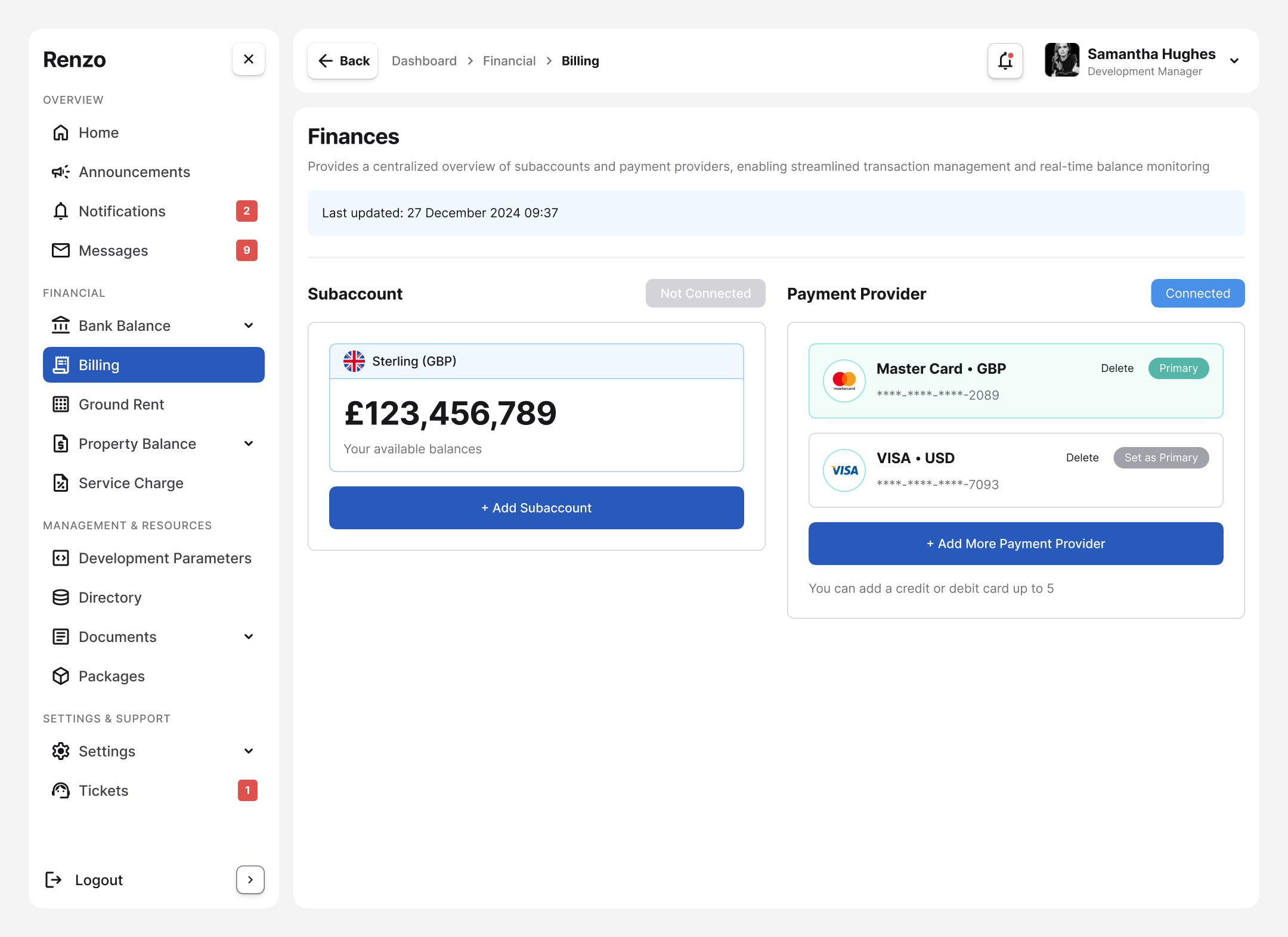Image resolution: width=1288 pixels, height=937 pixels.
Task: Open Service Charge document icon
Action: tap(61, 483)
